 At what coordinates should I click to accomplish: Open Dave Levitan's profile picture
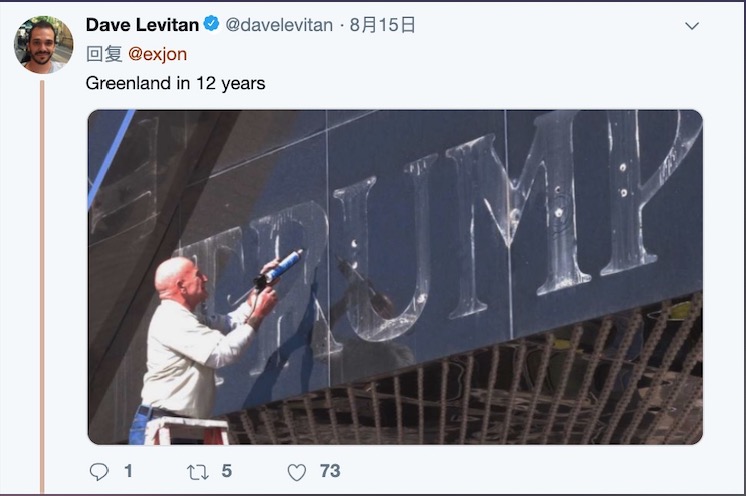44,45
